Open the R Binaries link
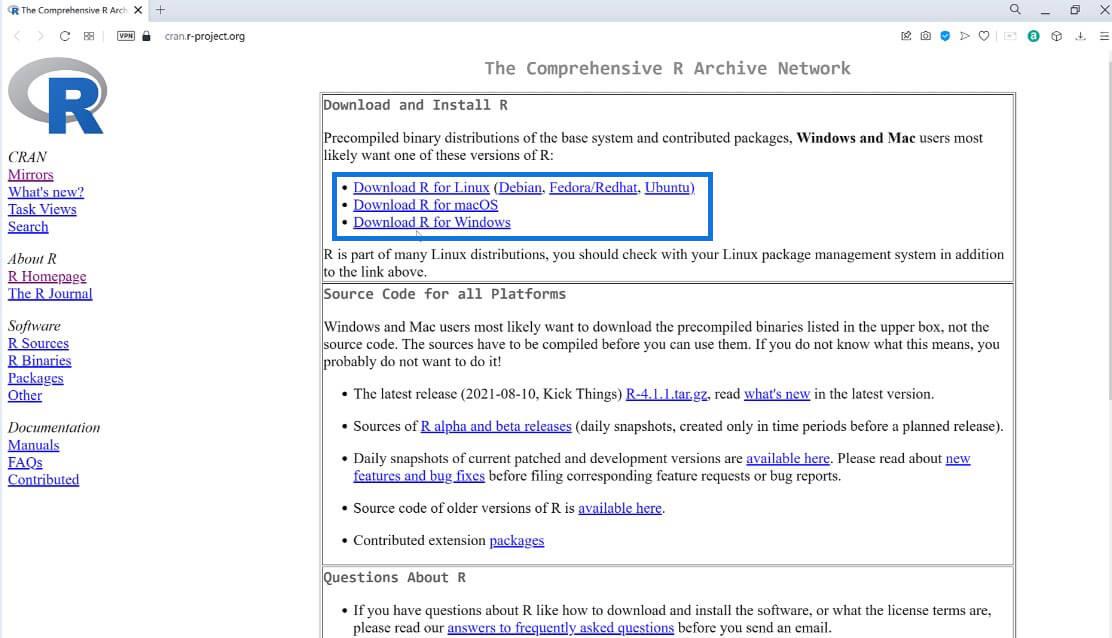Image resolution: width=1112 pixels, height=638 pixels. tap(40, 361)
